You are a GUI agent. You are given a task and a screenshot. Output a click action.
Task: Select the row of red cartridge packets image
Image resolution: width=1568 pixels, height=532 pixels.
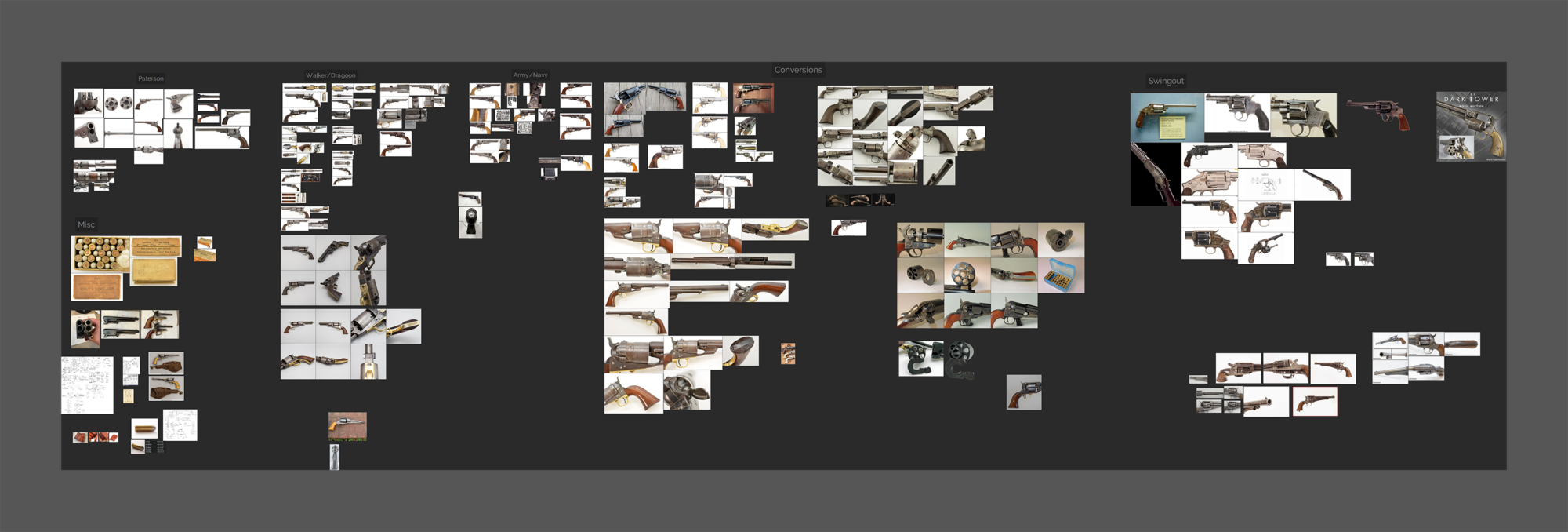[x=96, y=437]
